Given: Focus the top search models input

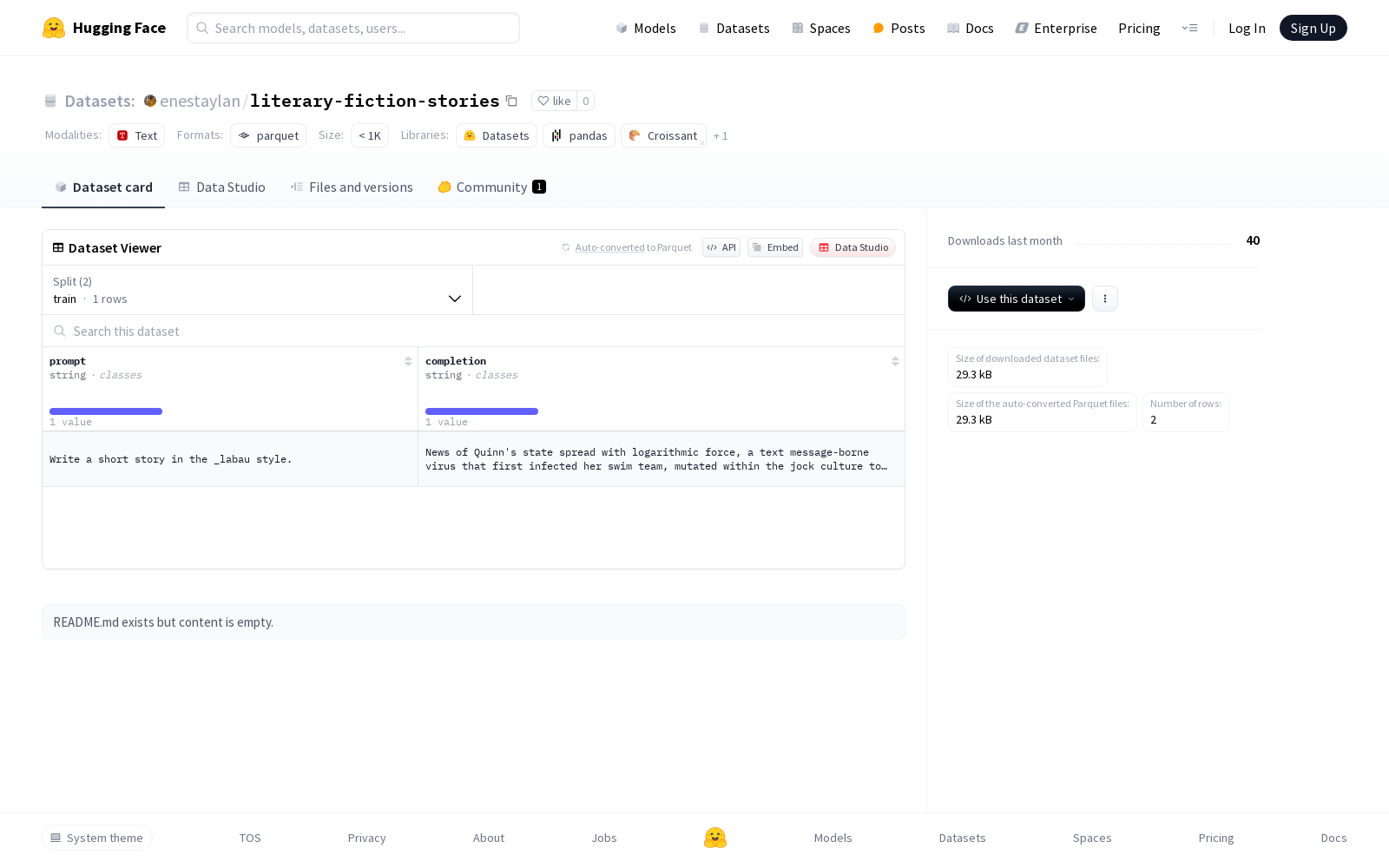Looking at the screenshot, I should tap(353, 28).
